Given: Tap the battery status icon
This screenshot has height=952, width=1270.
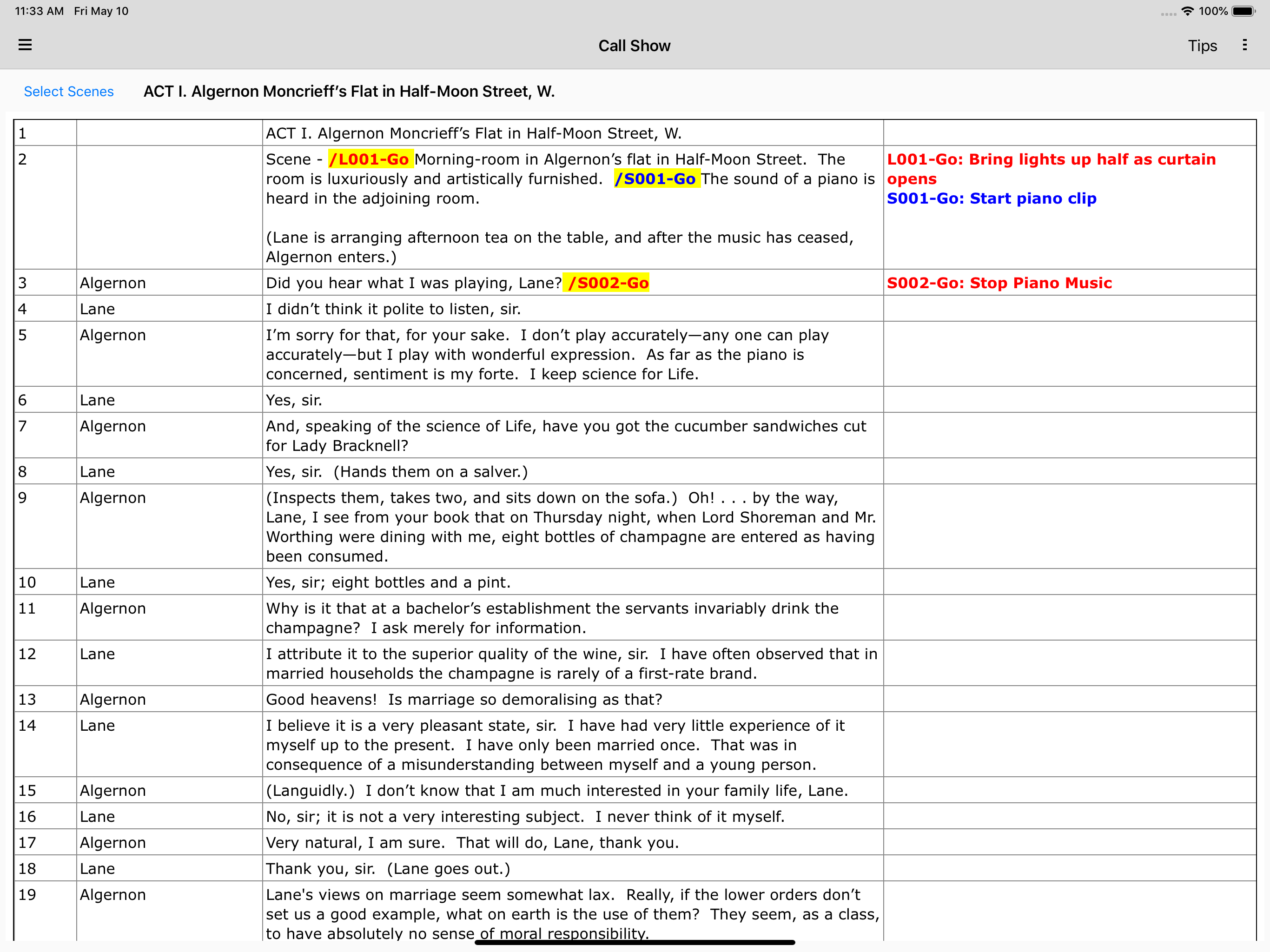Looking at the screenshot, I should point(1244,11).
